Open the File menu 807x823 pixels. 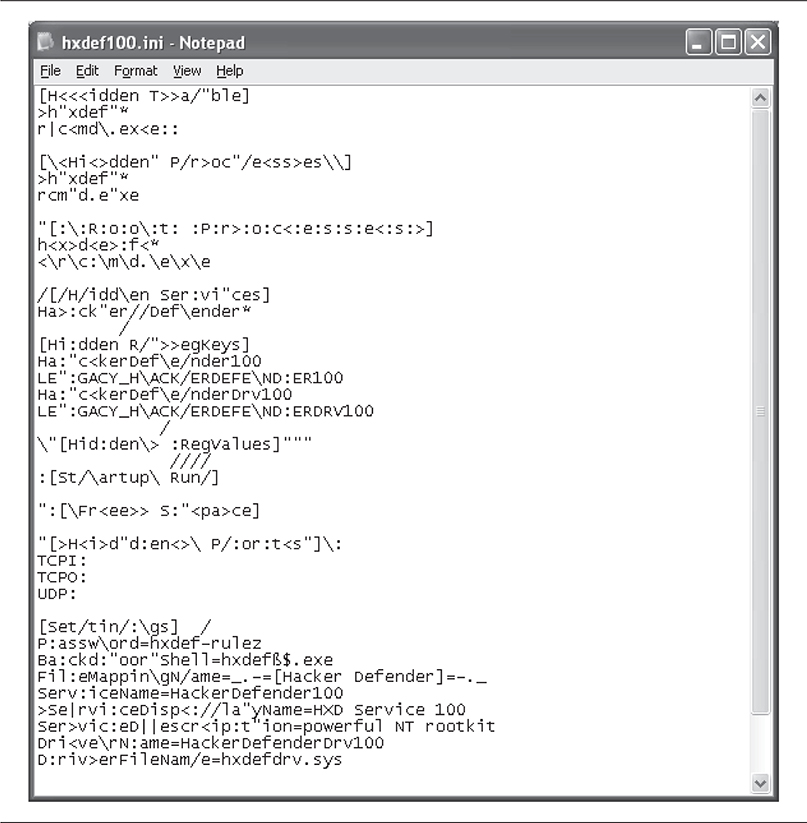[x=50, y=71]
